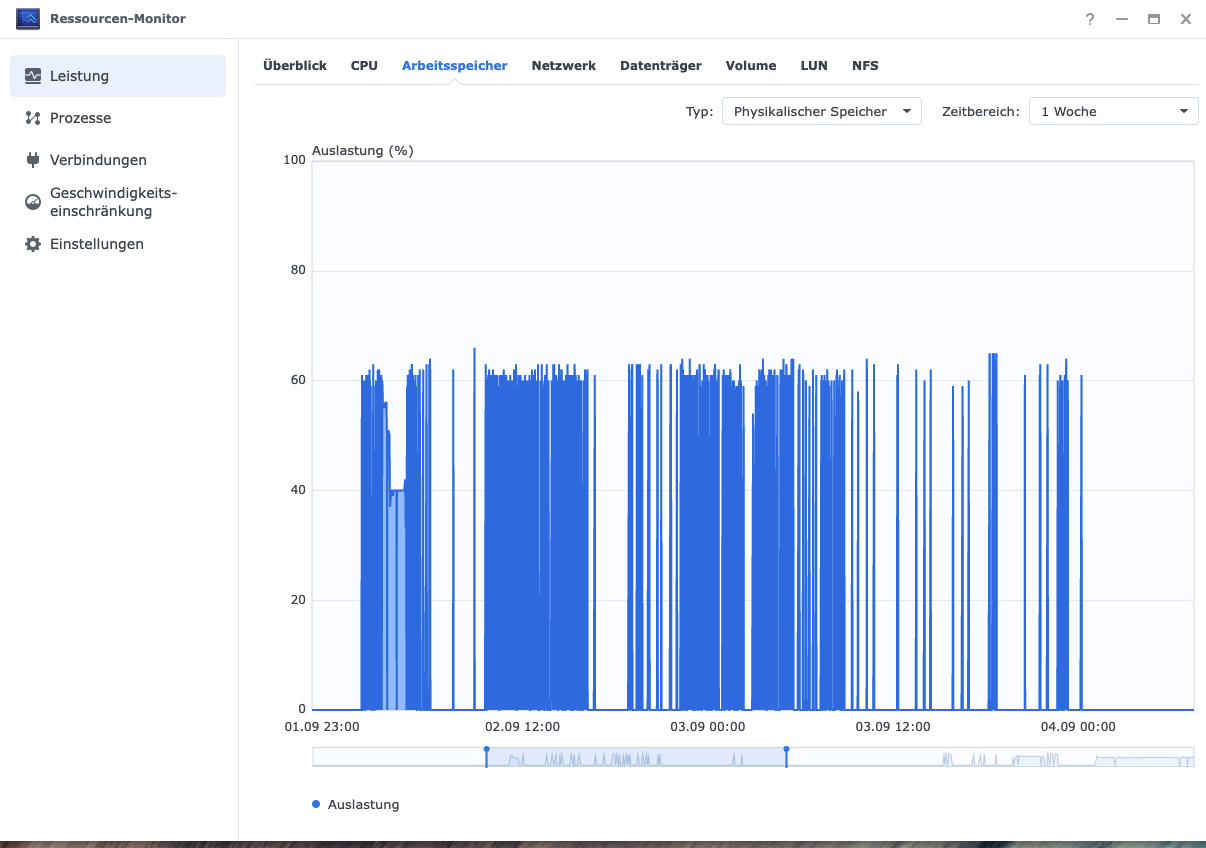The width and height of the screenshot is (1206, 848).
Task: Switch to the CPU tab
Action: click(364, 66)
